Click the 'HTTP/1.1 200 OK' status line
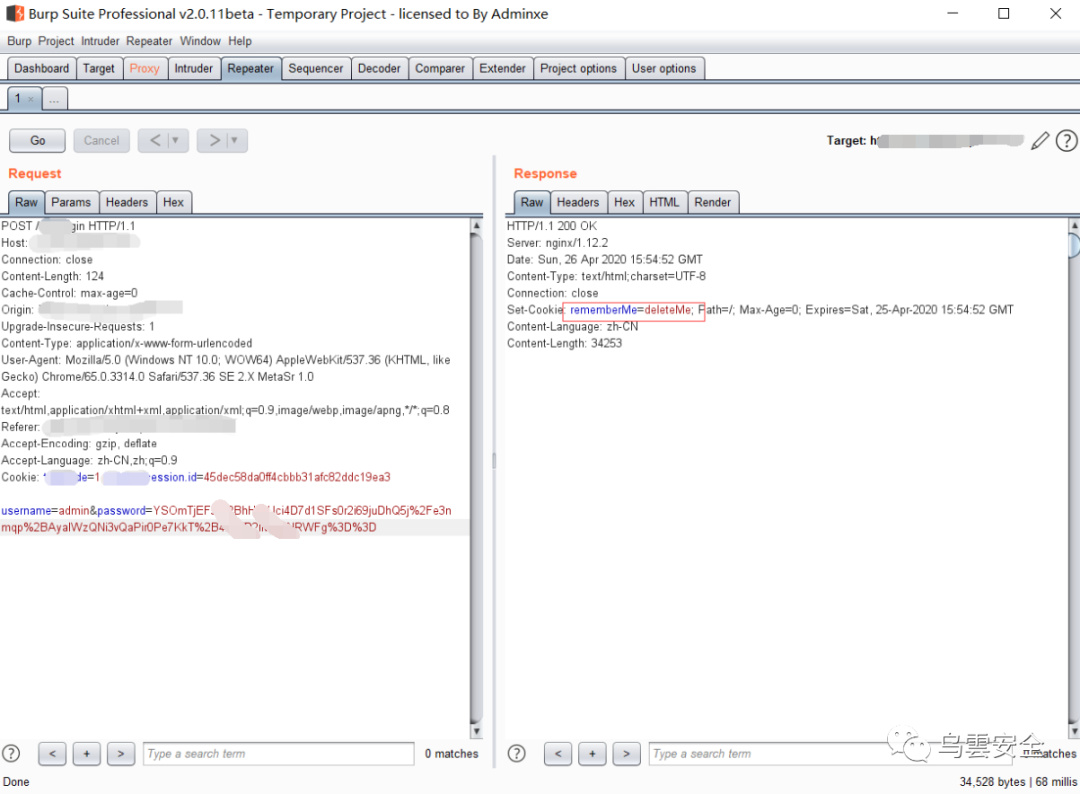The height and width of the screenshot is (794, 1080). coord(552,226)
